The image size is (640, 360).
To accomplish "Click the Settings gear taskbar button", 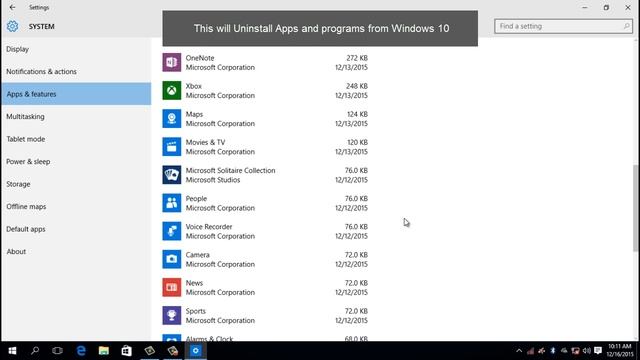I will [x=196, y=351].
